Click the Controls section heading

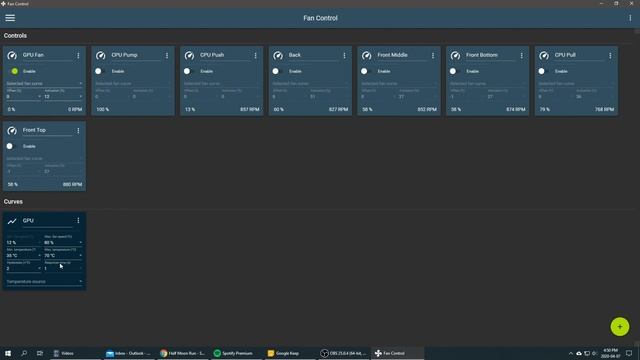pyautogui.click(x=15, y=36)
